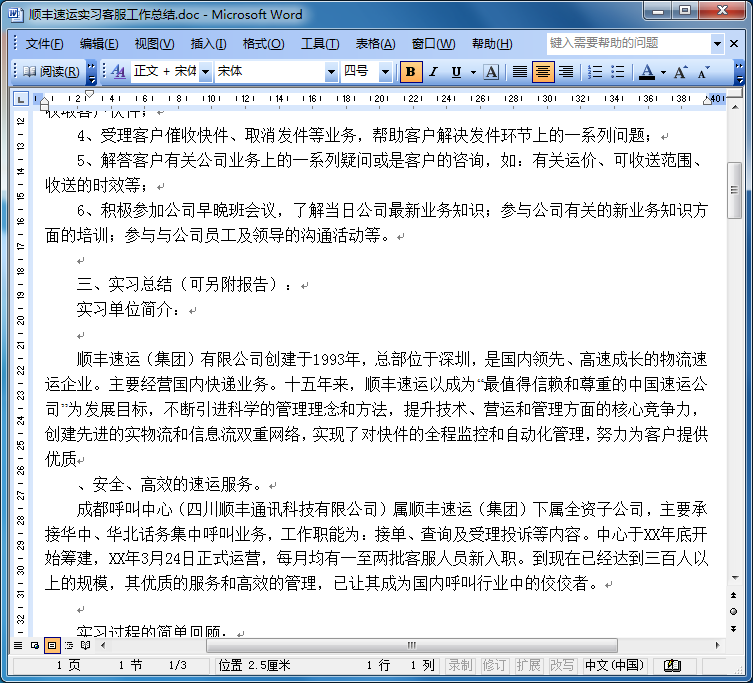Toggle 扩展 extend selection in status bar
This screenshot has height=683, width=753.
[x=528, y=665]
